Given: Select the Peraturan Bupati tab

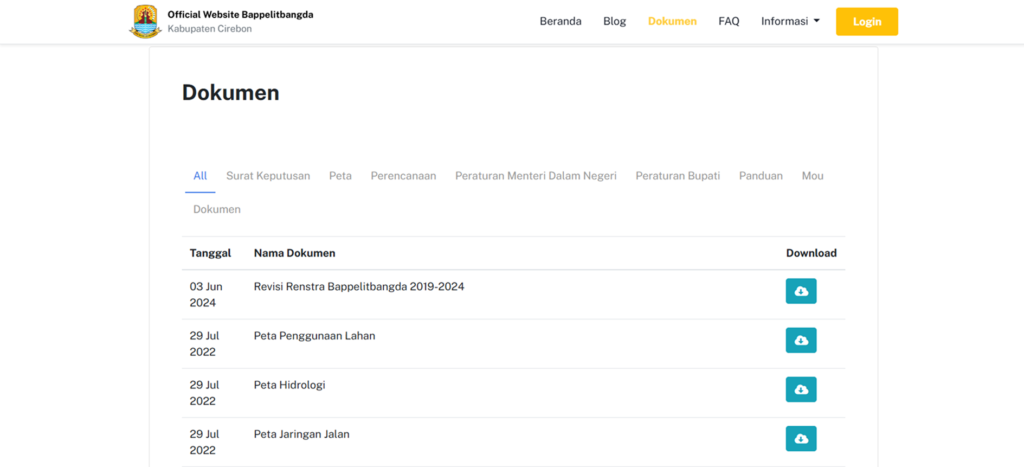Looking at the screenshot, I should coord(678,176).
